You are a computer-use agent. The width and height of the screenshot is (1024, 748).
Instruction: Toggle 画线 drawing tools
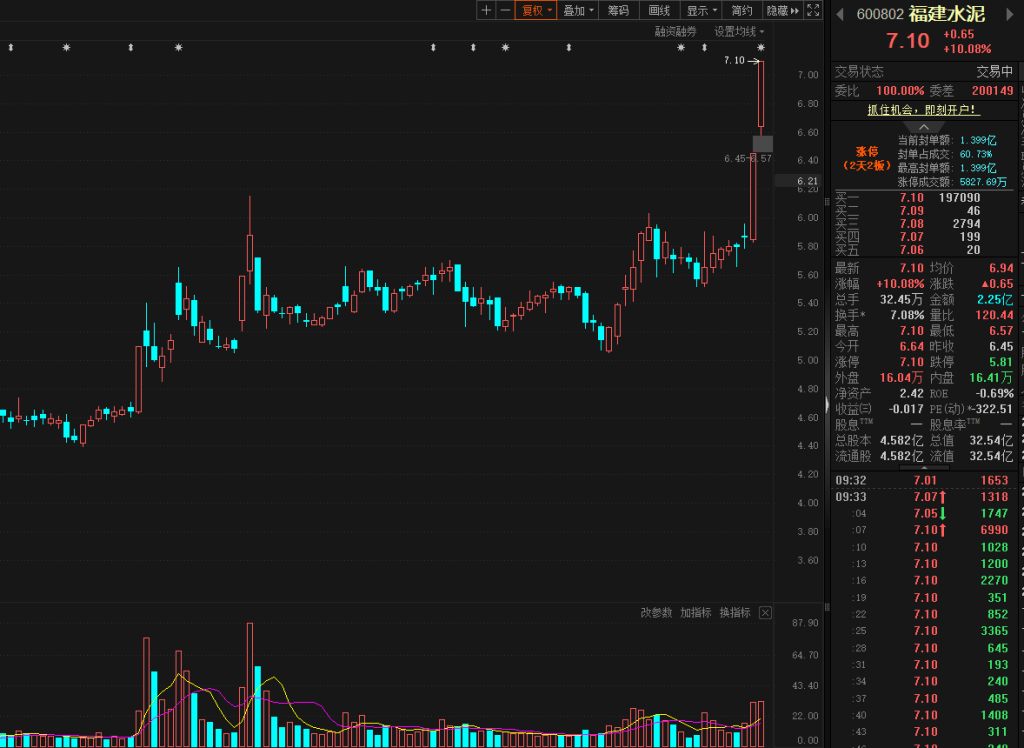point(659,10)
